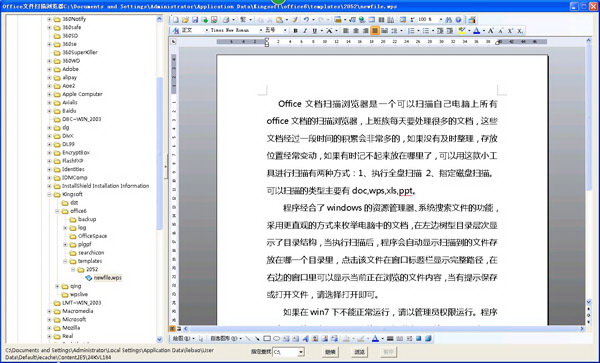
Task: Toggle italic formatting
Action: tap(305, 31)
